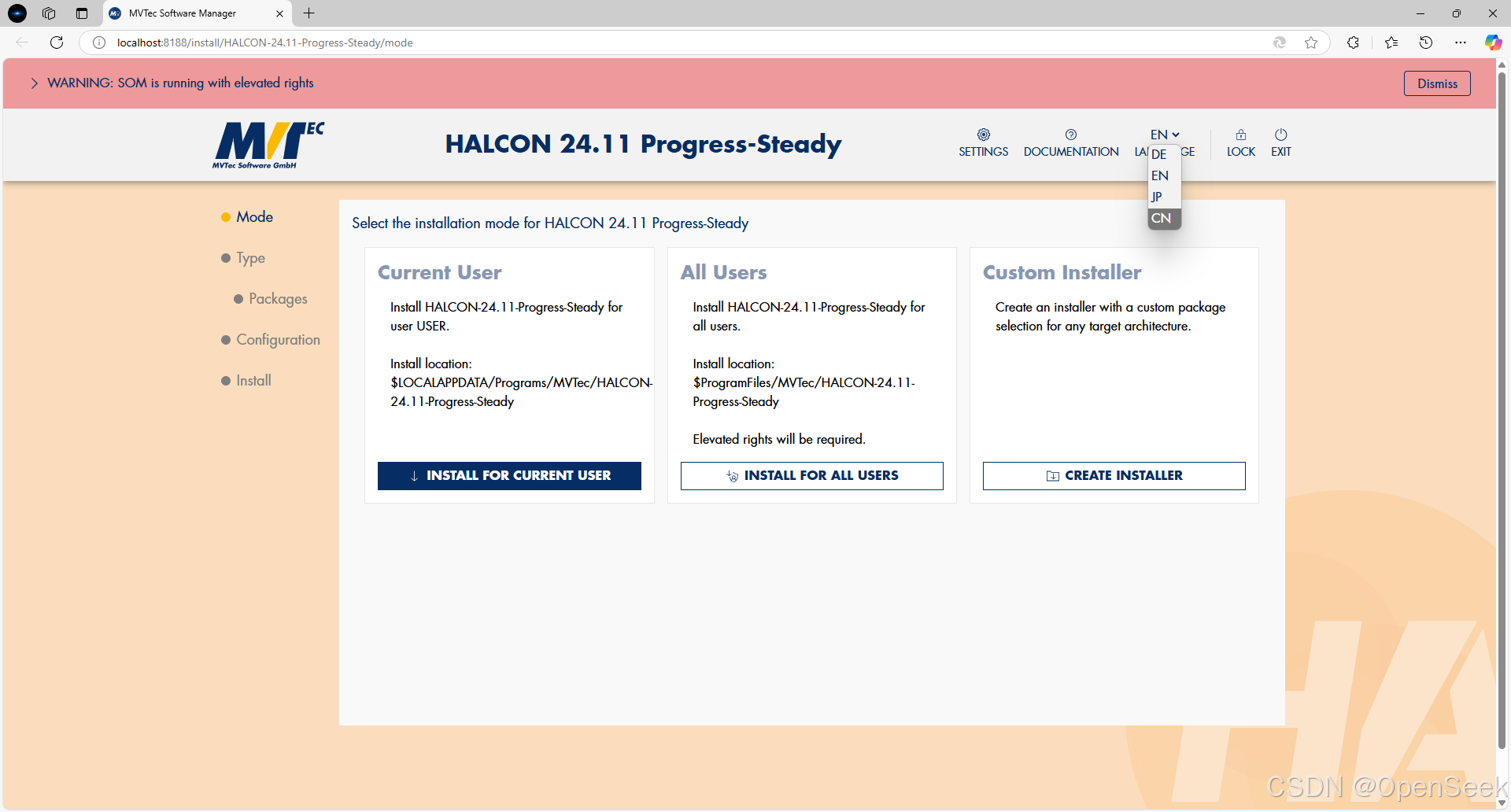The height and width of the screenshot is (812, 1511).
Task: Select CN from the language list
Action: point(1163,218)
